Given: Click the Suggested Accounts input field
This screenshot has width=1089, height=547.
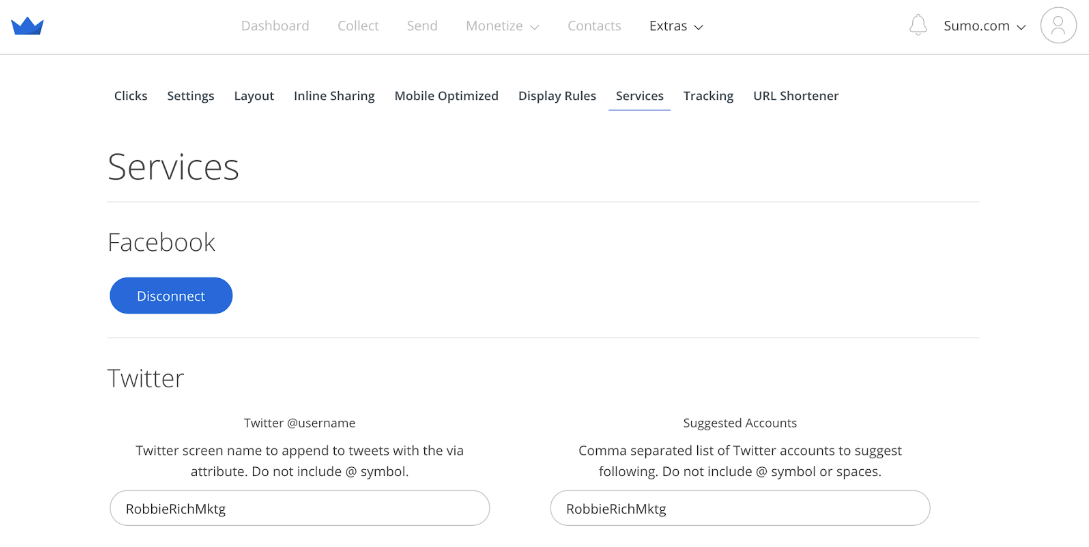Looking at the screenshot, I should tap(740, 508).
